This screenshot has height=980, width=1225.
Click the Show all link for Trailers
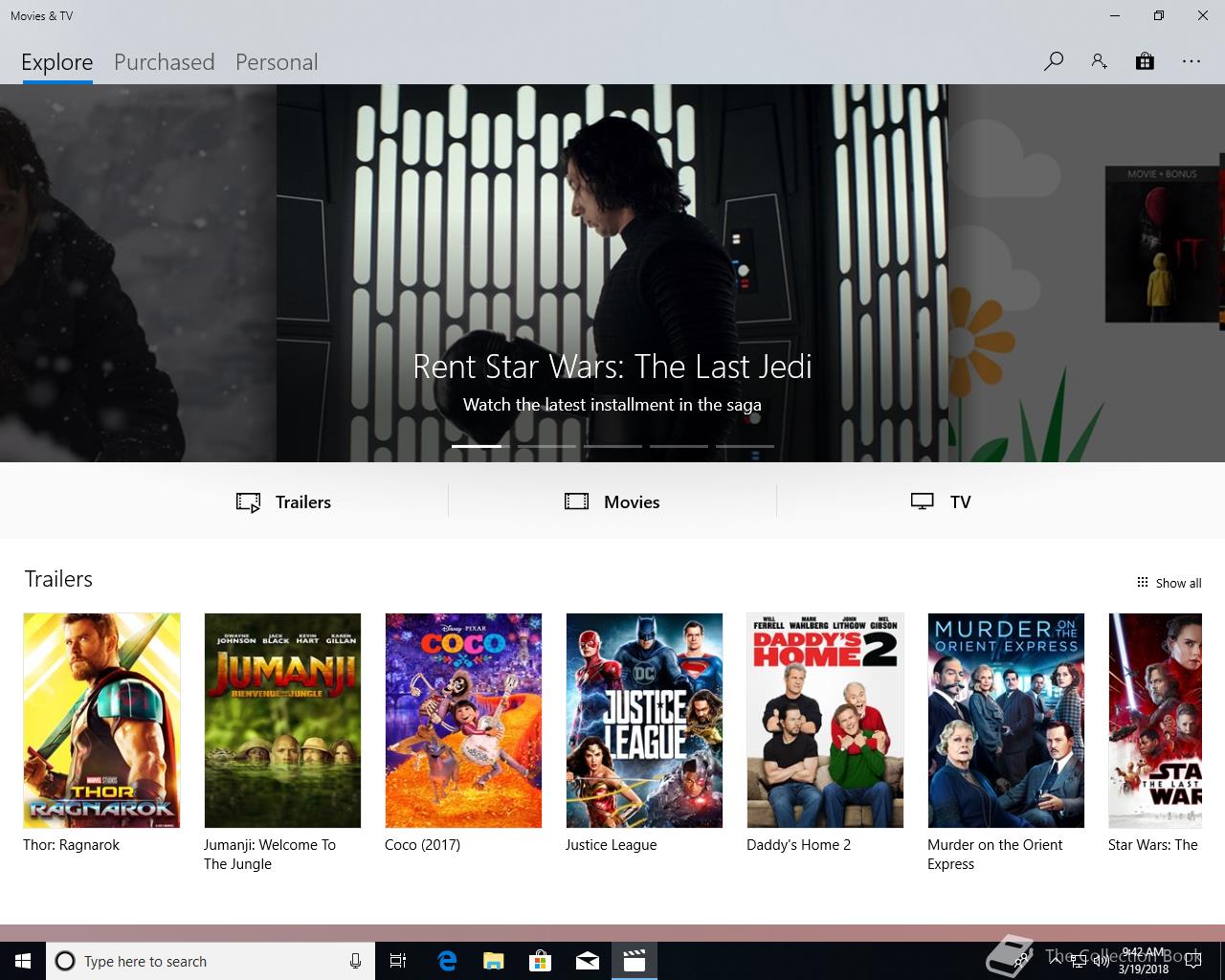coord(1178,583)
